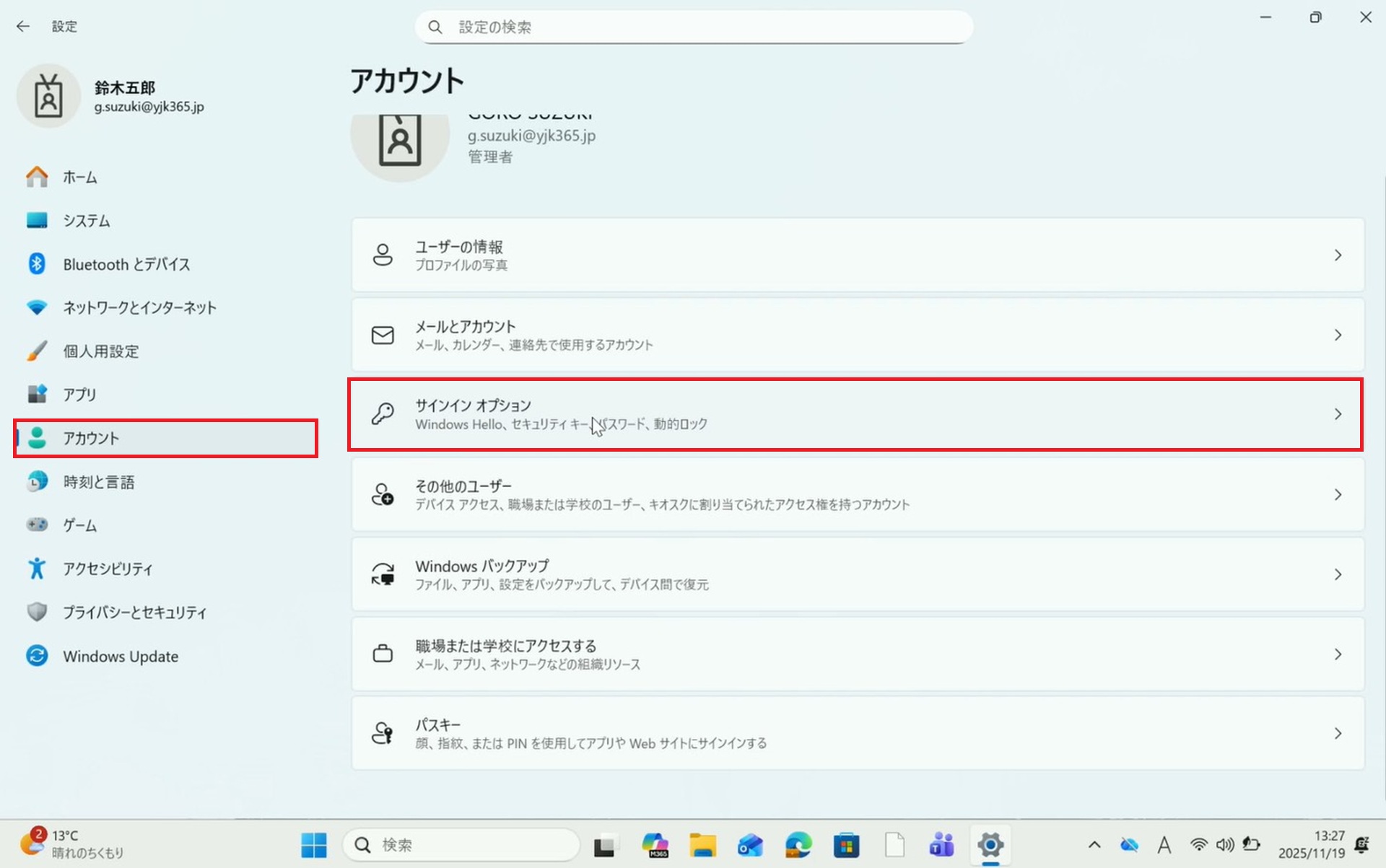Click the パスキー person-key icon
Screen dimensions: 1386x868
383,733
